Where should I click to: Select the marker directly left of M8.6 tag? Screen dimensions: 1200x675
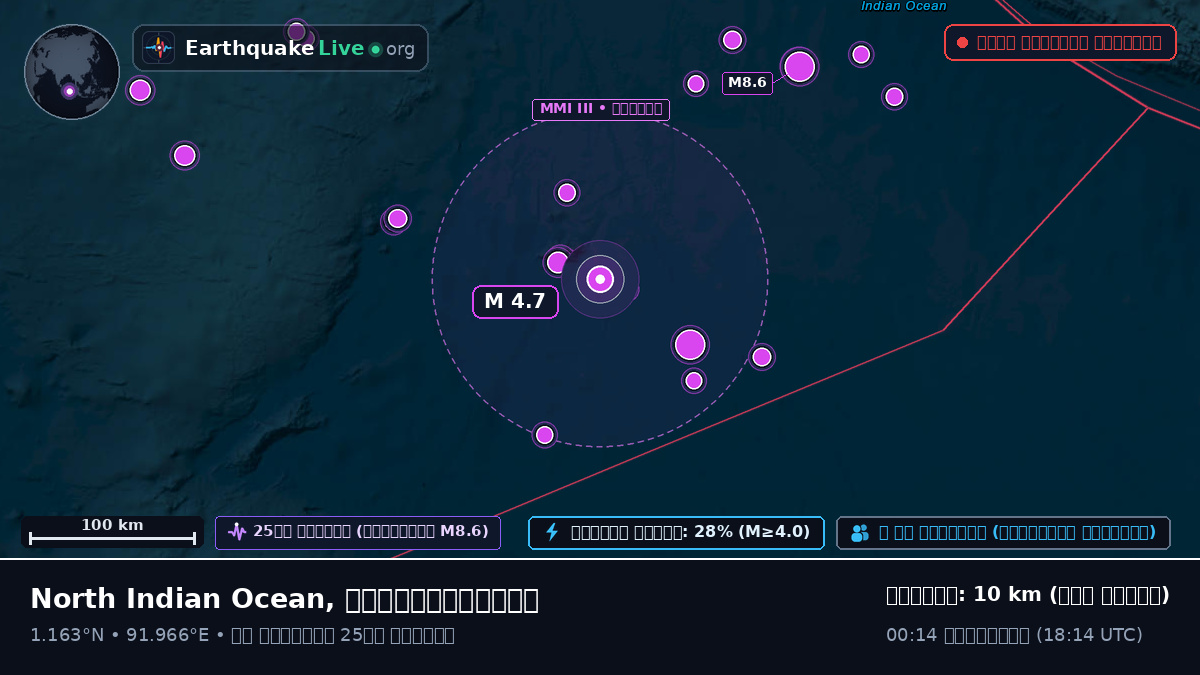pyautogui.click(x=696, y=84)
